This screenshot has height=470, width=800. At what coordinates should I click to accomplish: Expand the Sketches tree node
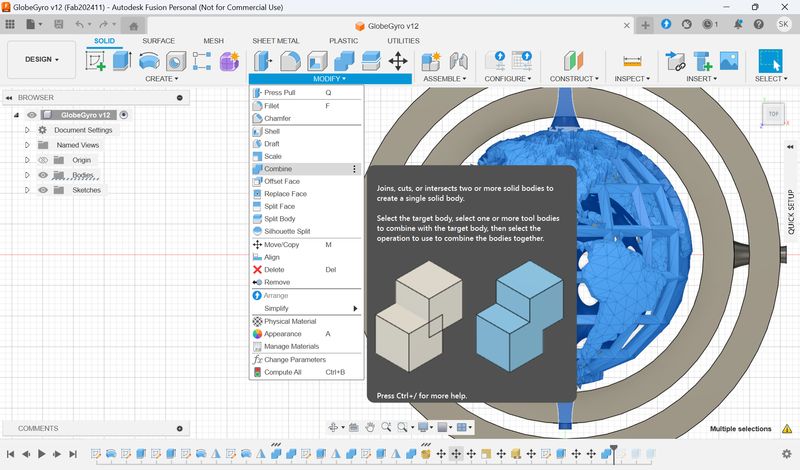pyautogui.click(x=27, y=190)
